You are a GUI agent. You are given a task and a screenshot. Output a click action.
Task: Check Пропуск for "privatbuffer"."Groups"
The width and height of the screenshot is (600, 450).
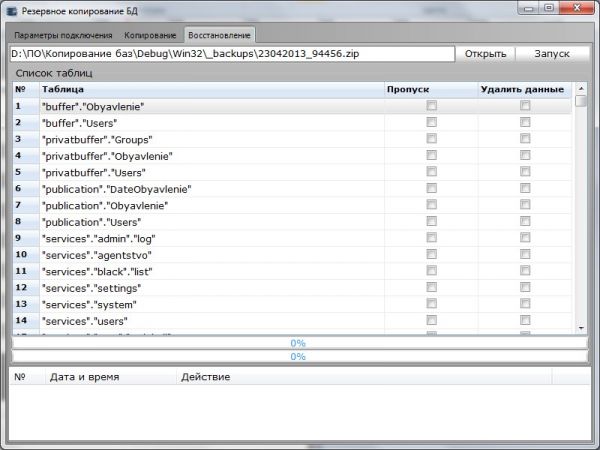click(431, 139)
